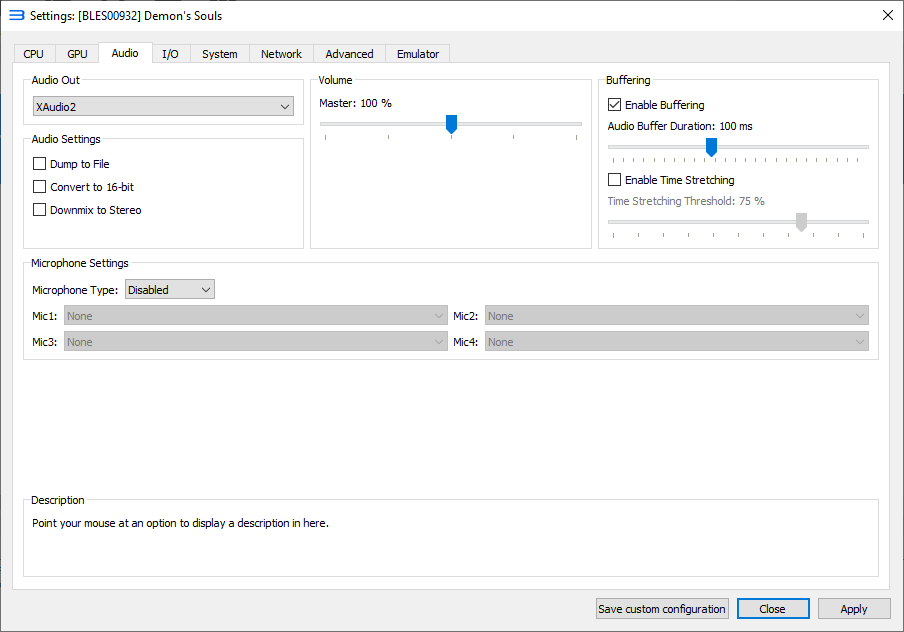Disable the Enable Buffering checkbox
The image size is (904, 632).
tap(615, 105)
